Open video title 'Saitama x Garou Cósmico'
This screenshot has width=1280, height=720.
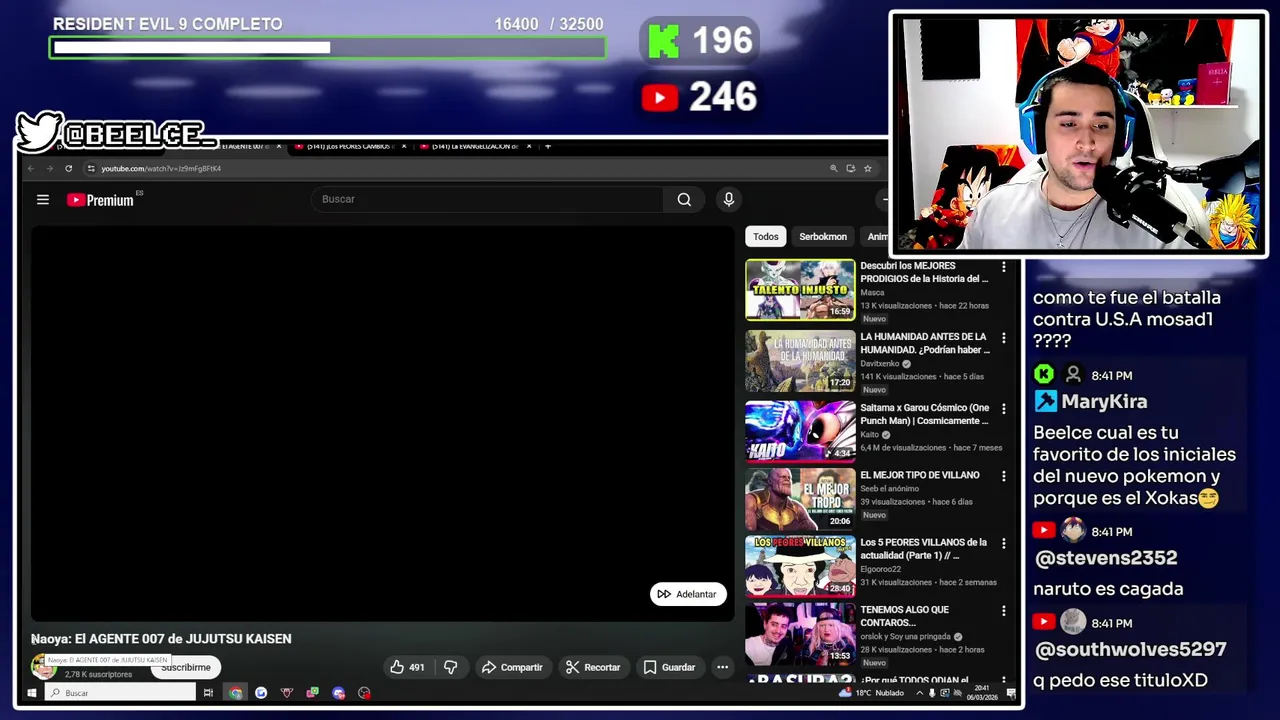[x=925, y=414]
